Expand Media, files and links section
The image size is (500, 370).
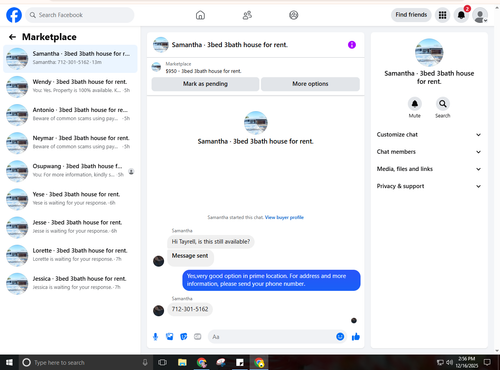point(429,169)
